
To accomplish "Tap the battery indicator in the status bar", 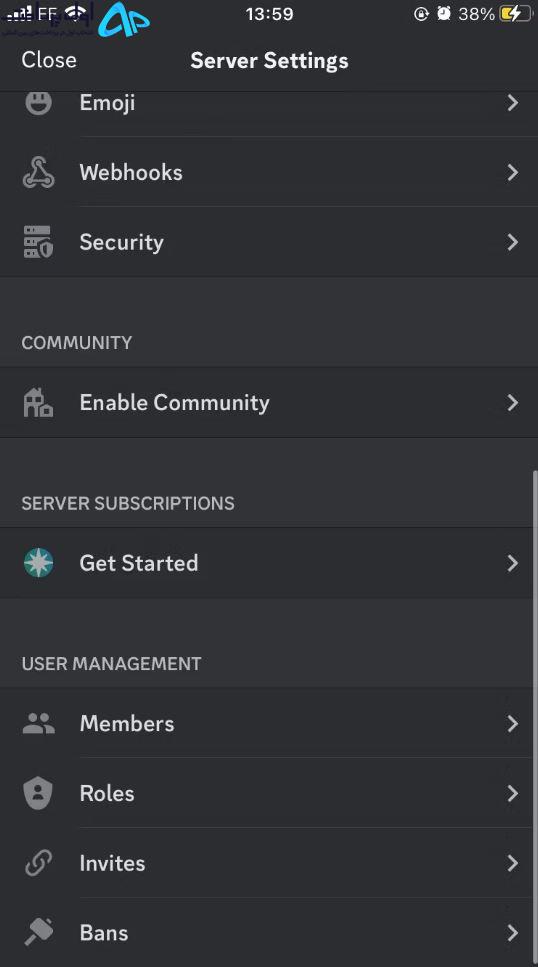I will click(516, 14).
